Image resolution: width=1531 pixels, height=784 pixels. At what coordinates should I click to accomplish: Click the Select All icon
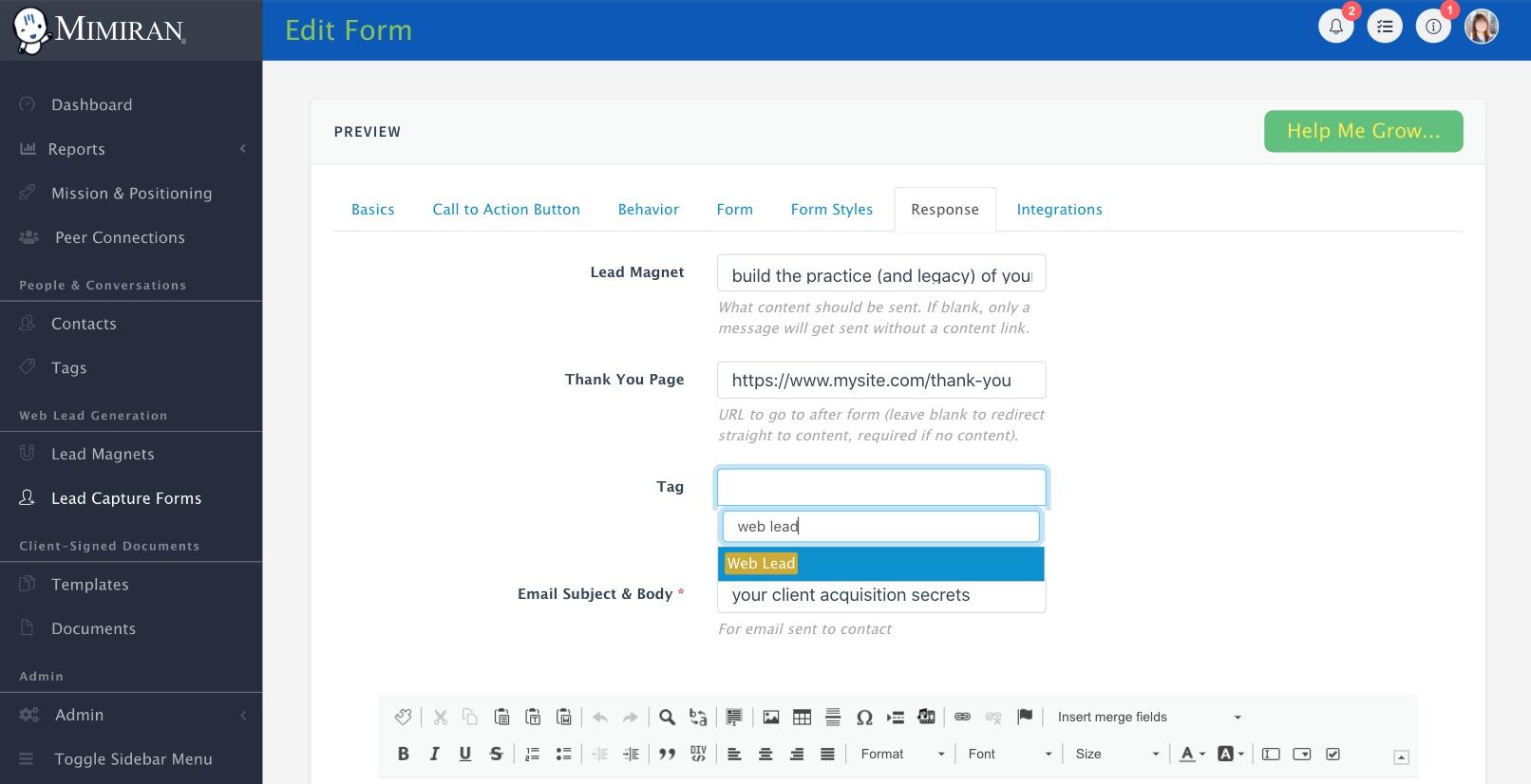pyautogui.click(x=734, y=717)
